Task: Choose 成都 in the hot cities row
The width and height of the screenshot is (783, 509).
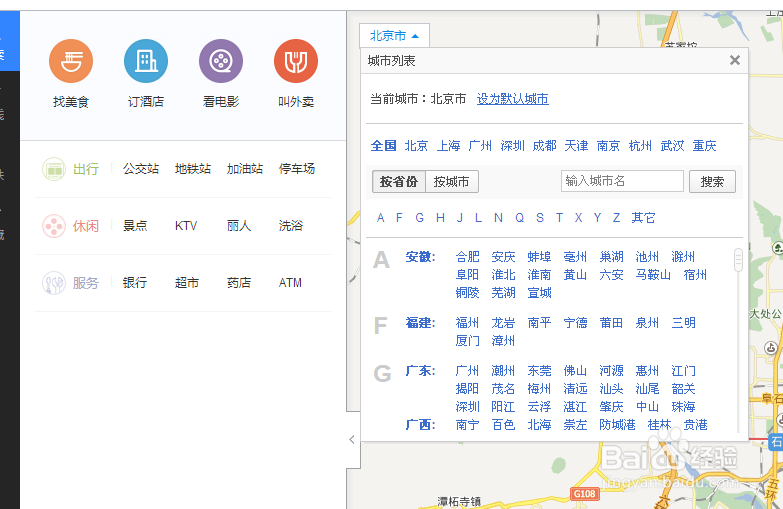Action: pyautogui.click(x=544, y=146)
